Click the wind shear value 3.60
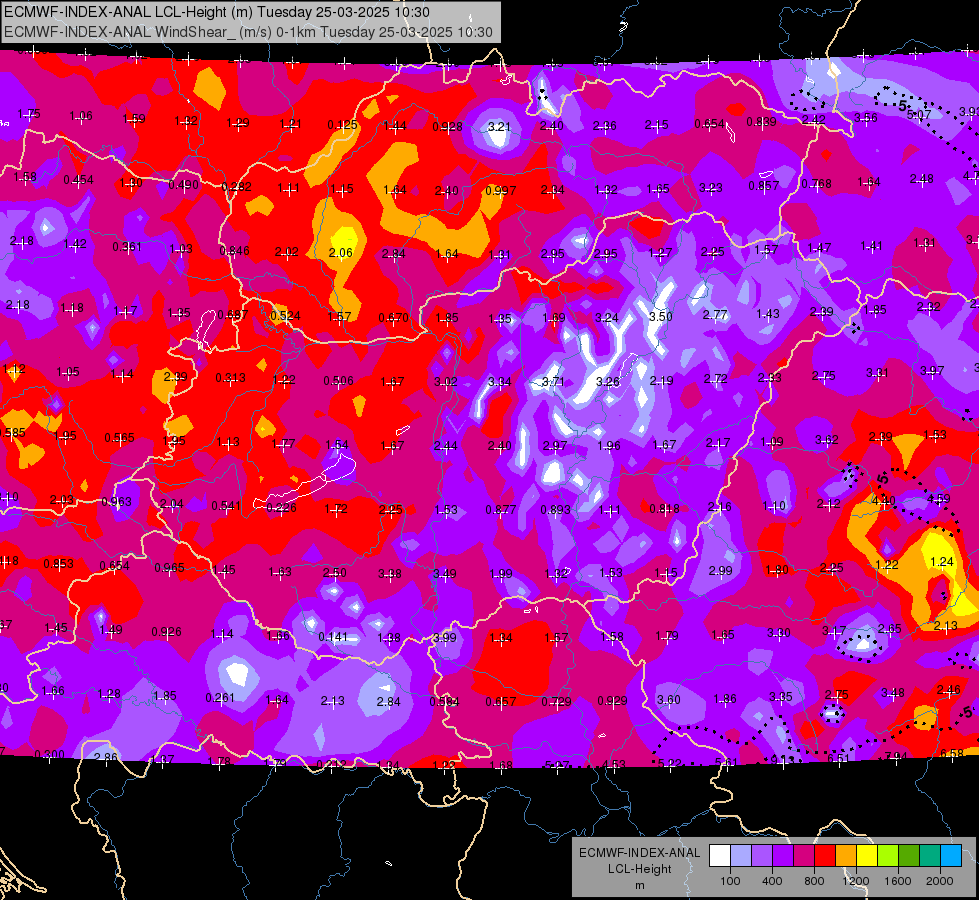 click(668, 700)
